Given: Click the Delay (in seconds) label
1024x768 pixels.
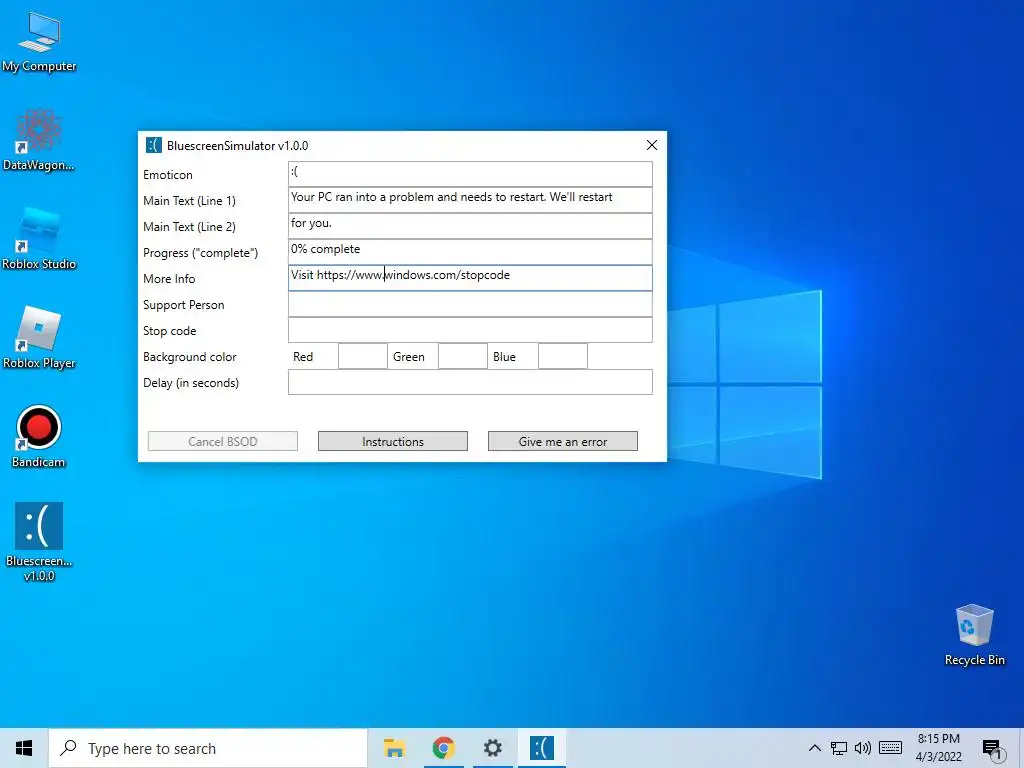Looking at the screenshot, I should point(191,383).
